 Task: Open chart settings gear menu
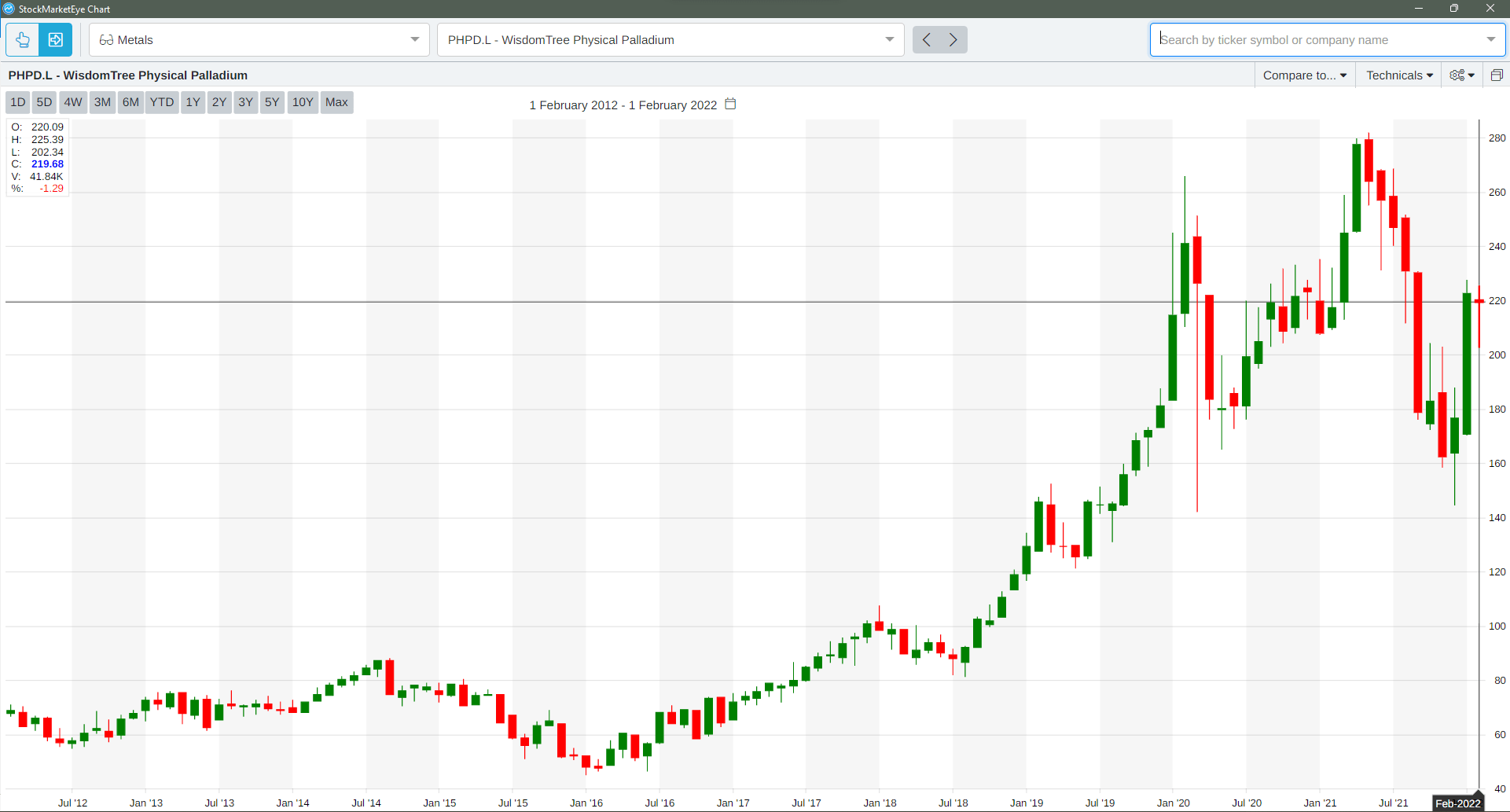[1462, 75]
